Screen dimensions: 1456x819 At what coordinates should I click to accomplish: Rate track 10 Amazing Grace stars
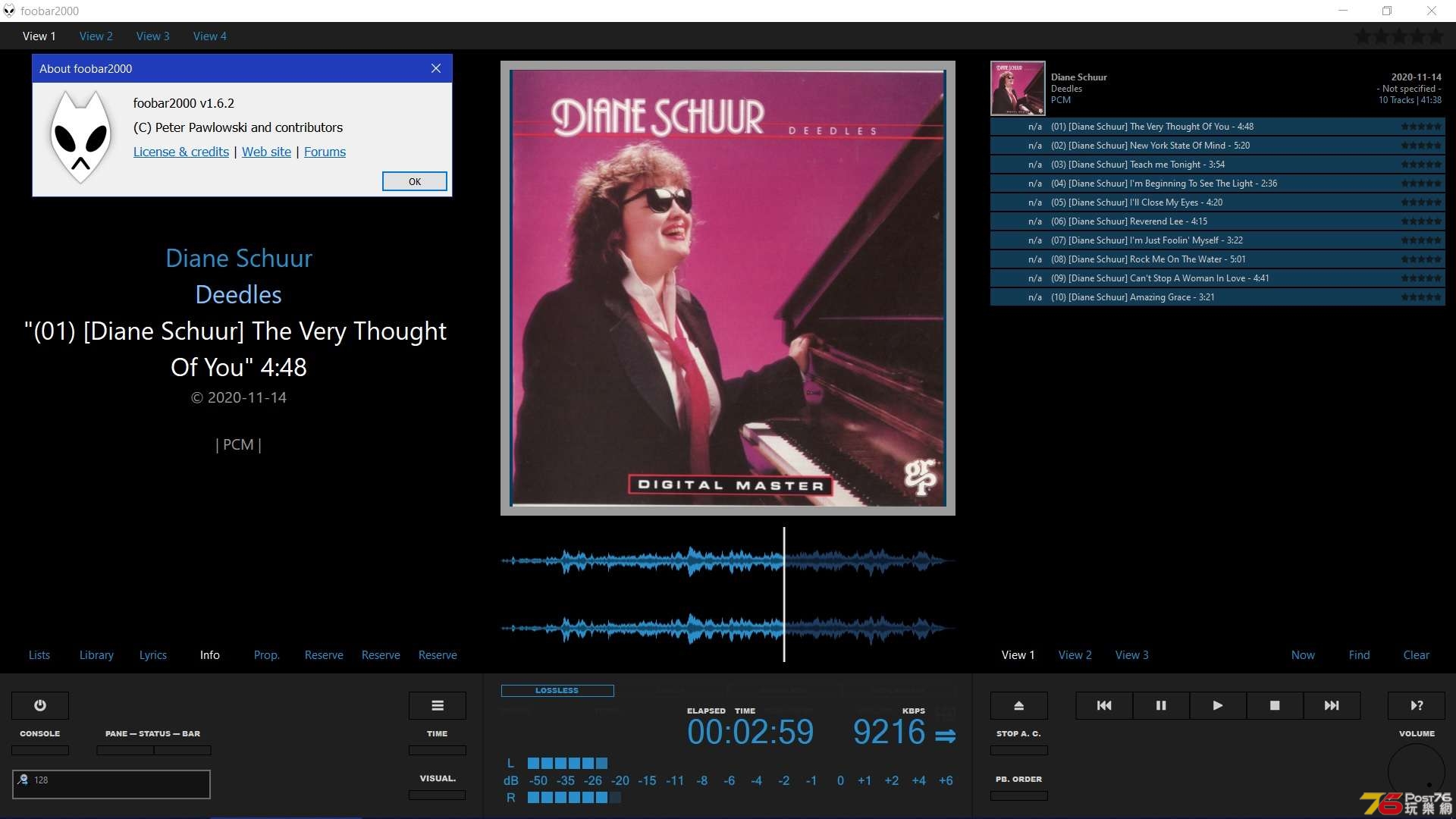[x=1421, y=297]
